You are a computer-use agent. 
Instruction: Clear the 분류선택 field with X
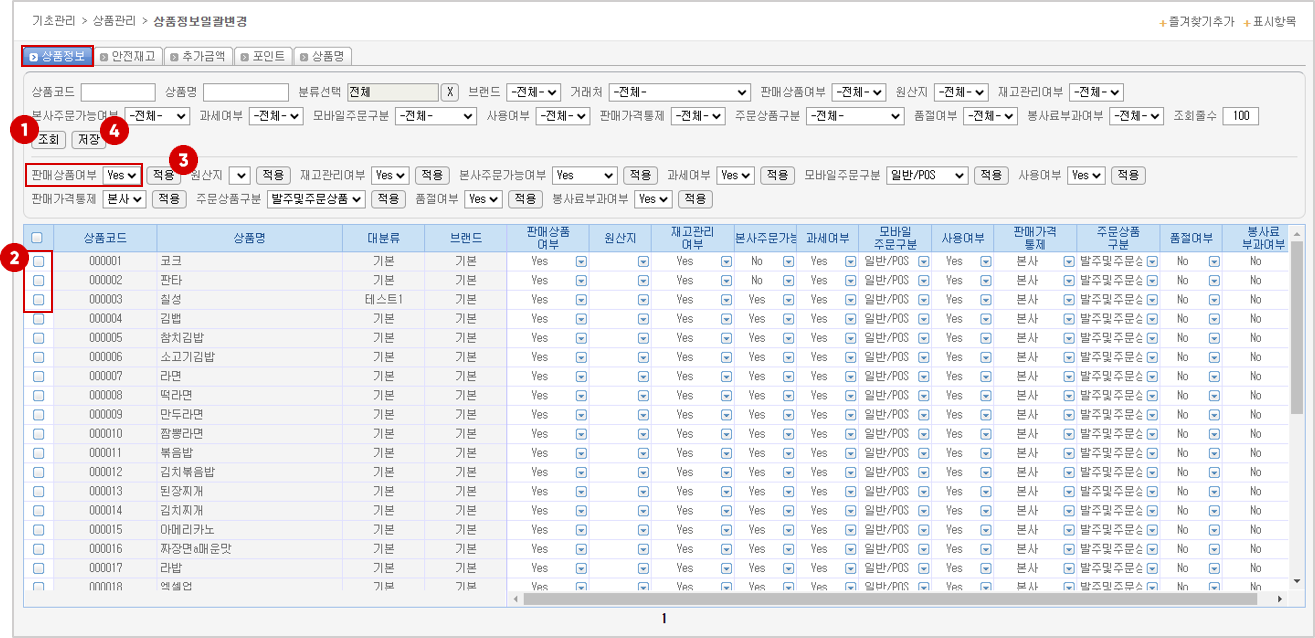(450, 92)
